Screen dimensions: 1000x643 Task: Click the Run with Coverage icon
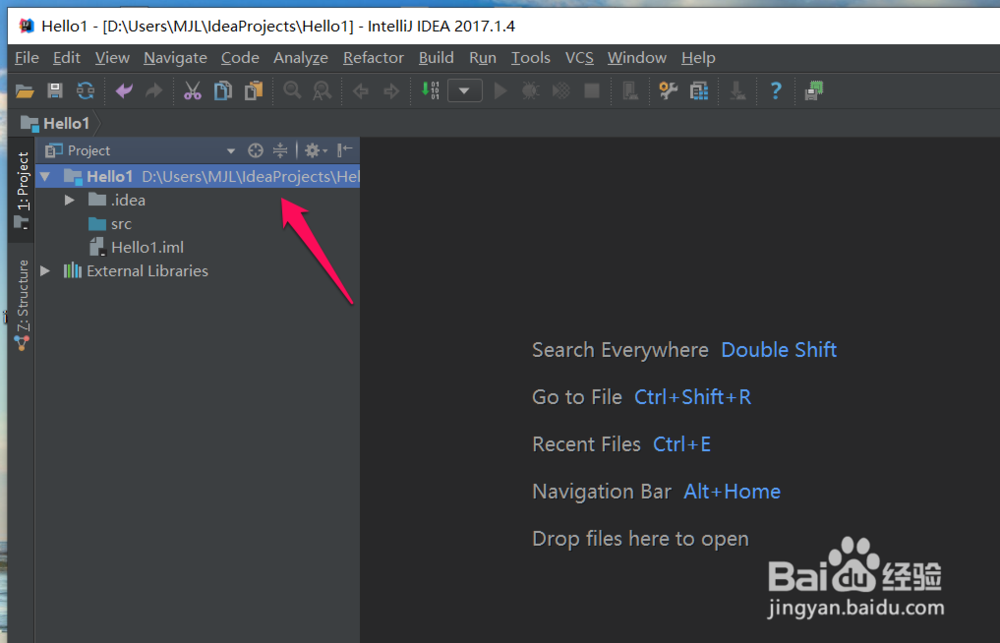pyautogui.click(x=561, y=91)
